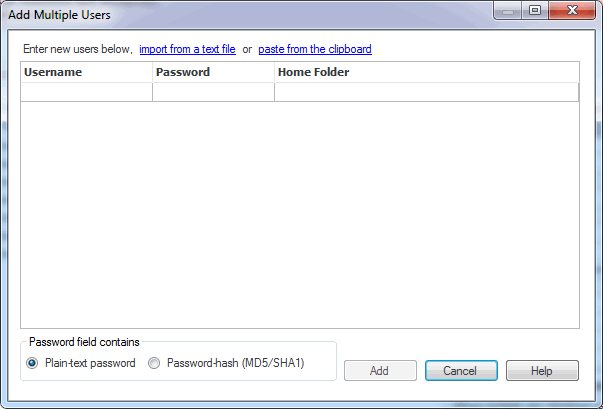Choose the Password-hash (MD5/SHA1) option
This screenshot has height=409, width=603.
click(x=154, y=363)
